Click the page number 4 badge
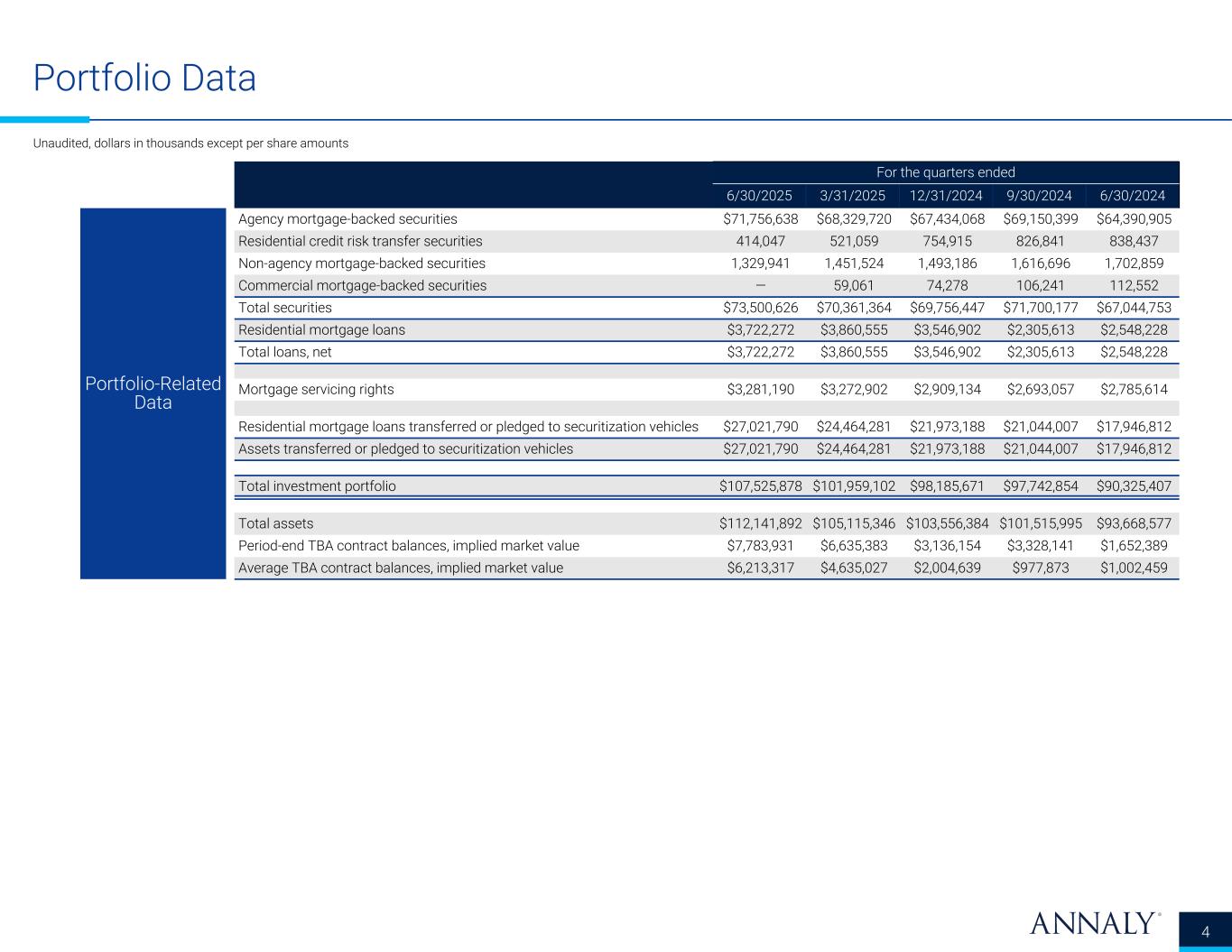This screenshot has height=952, width=1232. tap(1204, 932)
